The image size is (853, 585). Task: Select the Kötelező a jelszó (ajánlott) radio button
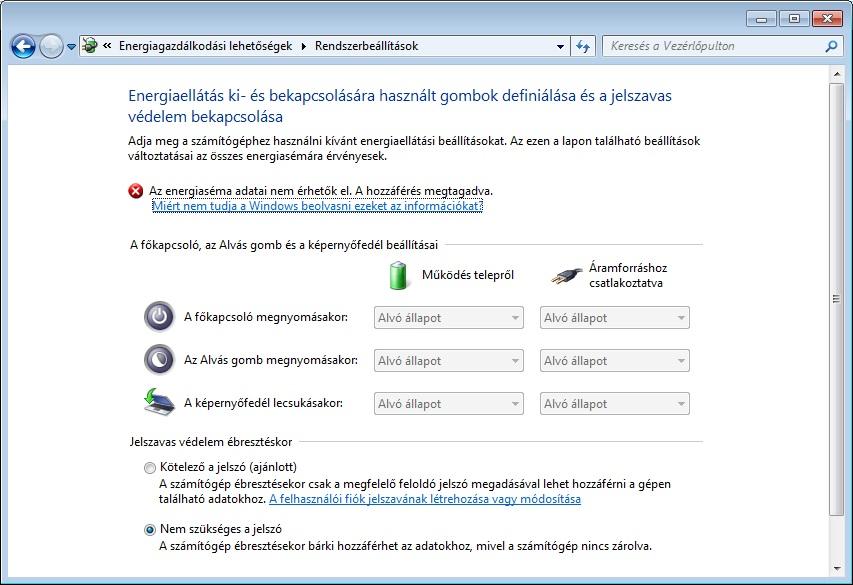point(150,467)
